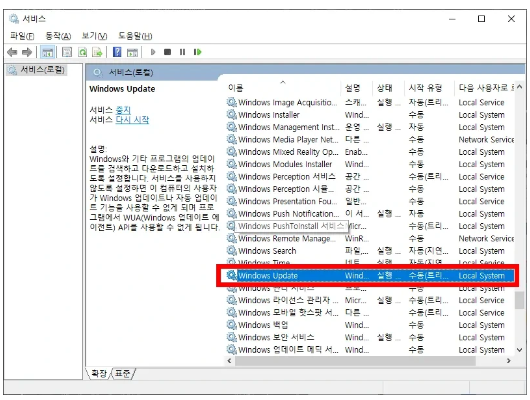Click the highlighted Windows Update name

pos(268,276)
